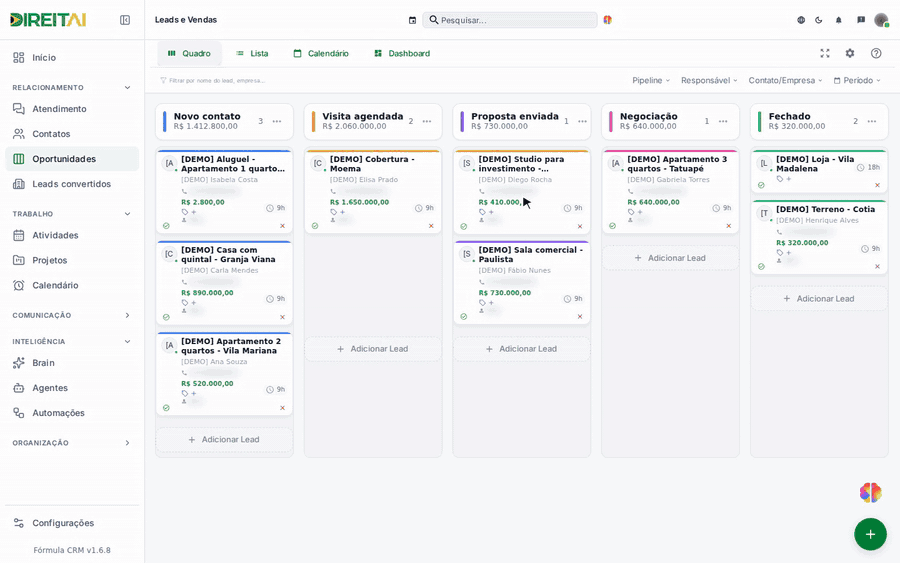Open Fechado column options menu
The width and height of the screenshot is (900, 563).
[872, 122]
